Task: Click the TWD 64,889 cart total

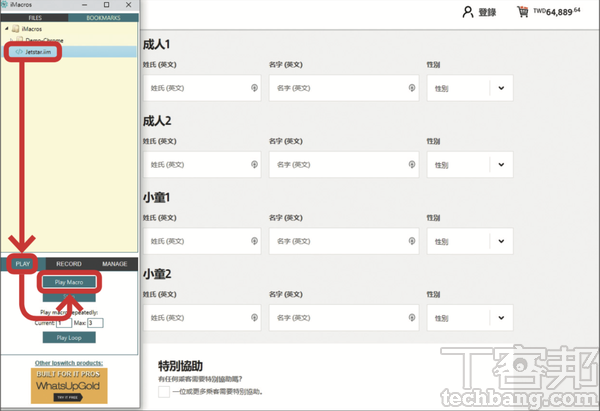Action: [557, 12]
